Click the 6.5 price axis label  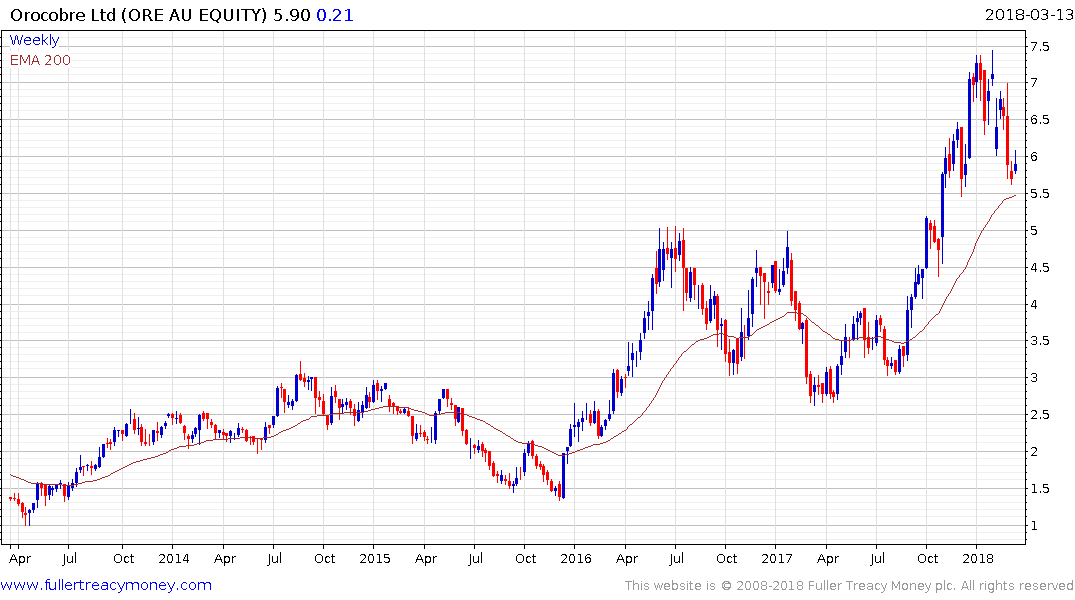point(1039,119)
